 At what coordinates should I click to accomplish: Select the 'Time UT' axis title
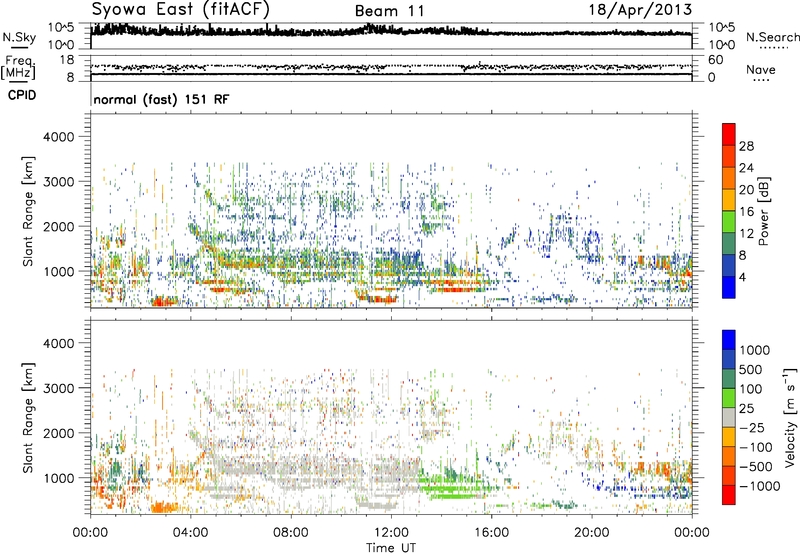pos(391,548)
